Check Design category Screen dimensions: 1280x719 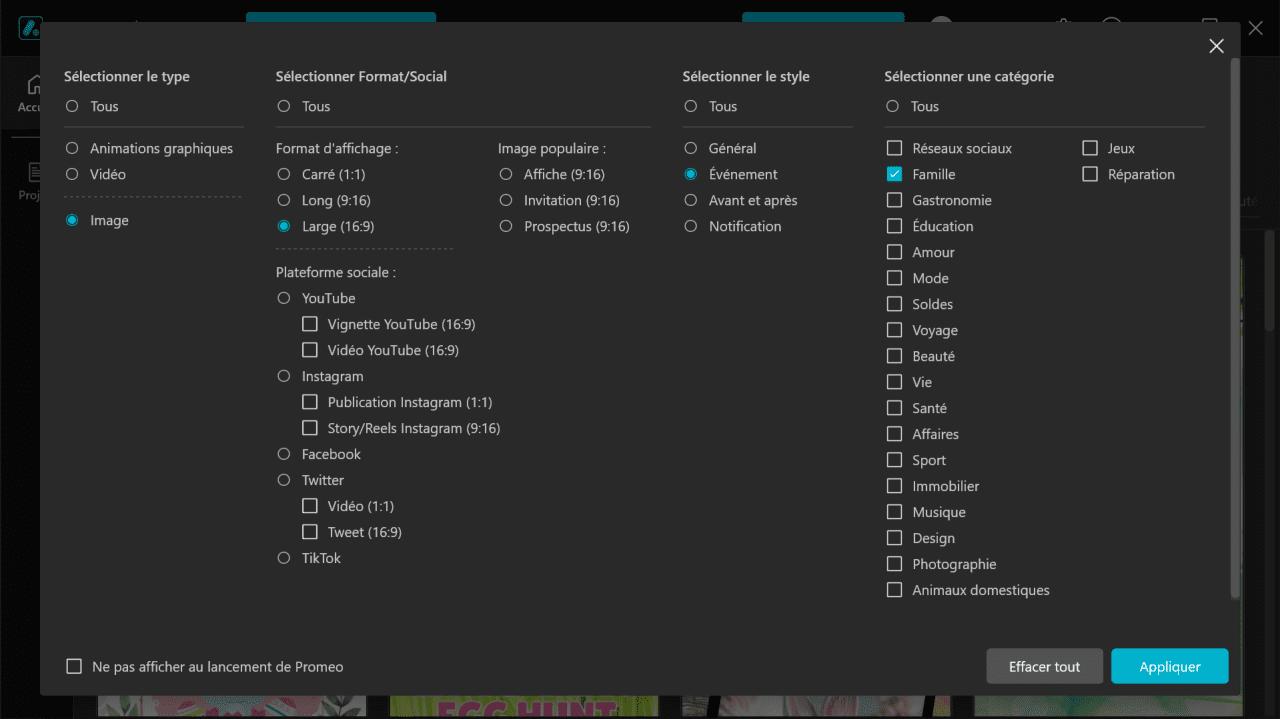click(895, 538)
